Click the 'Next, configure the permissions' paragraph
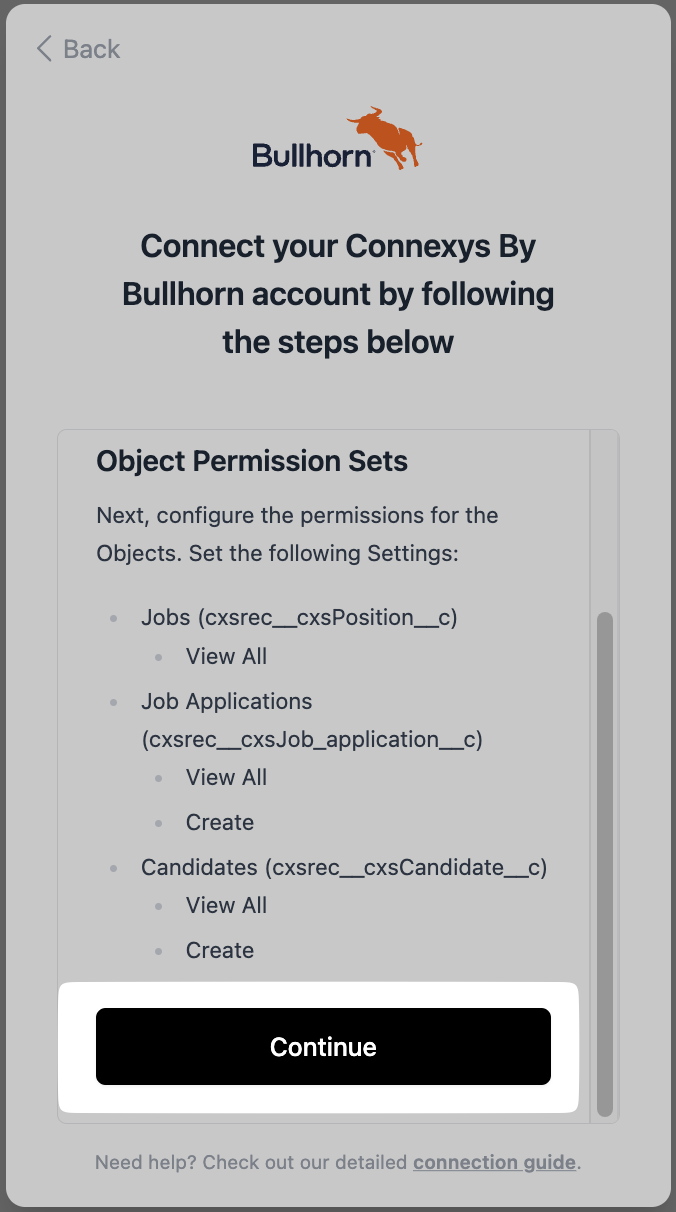Screen dimensions: 676x1212 coord(297,534)
